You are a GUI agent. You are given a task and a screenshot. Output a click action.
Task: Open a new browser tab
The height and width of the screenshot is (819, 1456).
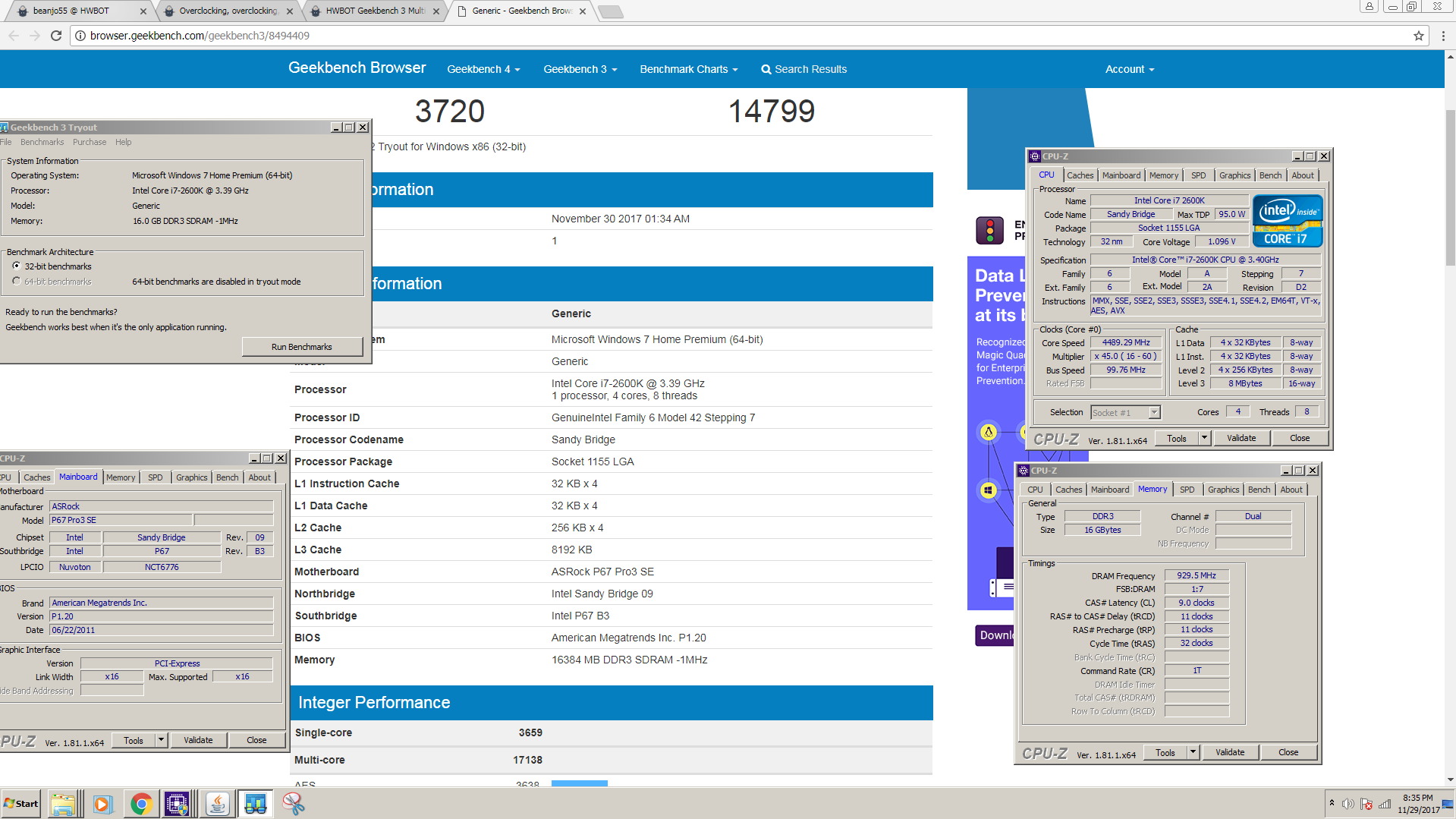click(610, 11)
